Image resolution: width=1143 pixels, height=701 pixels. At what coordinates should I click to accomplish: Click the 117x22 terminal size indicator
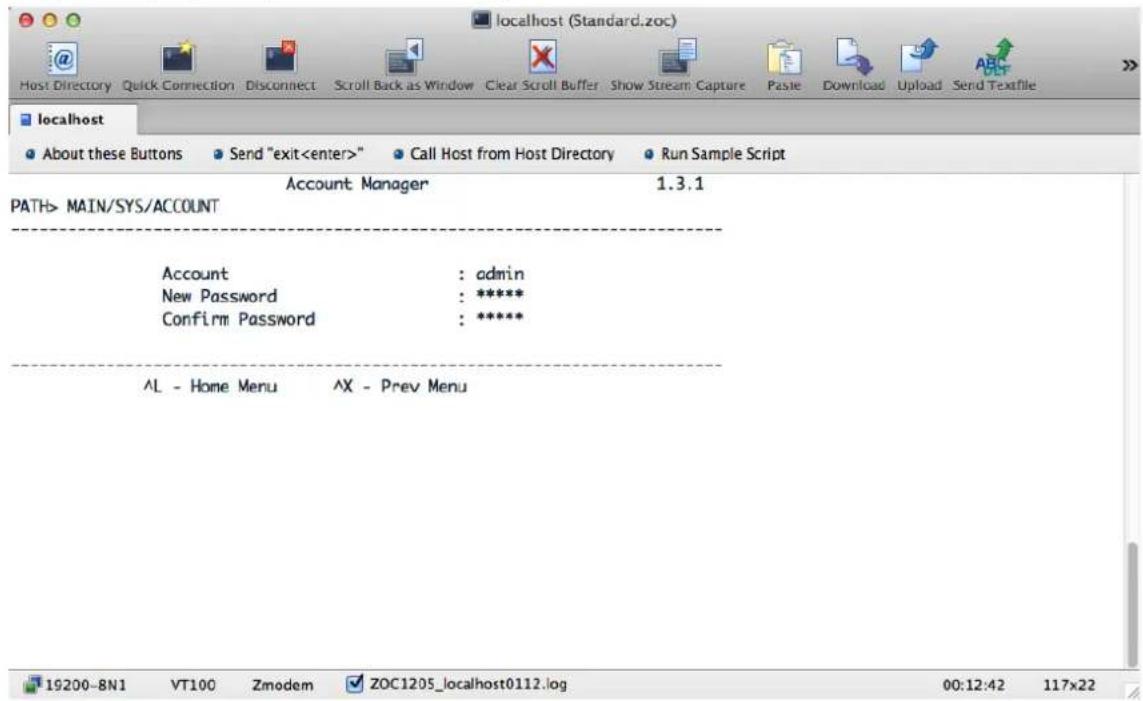coord(1069,685)
